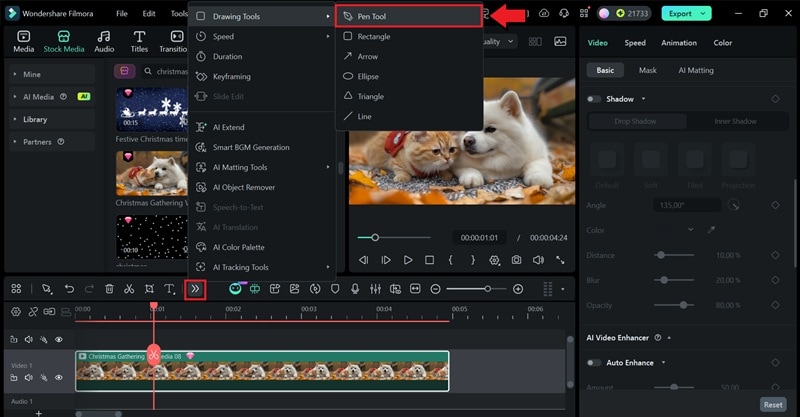800x417 pixels.
Task: Select Christmas Gathering clip on timeline
Action: [x=262, y=371]
